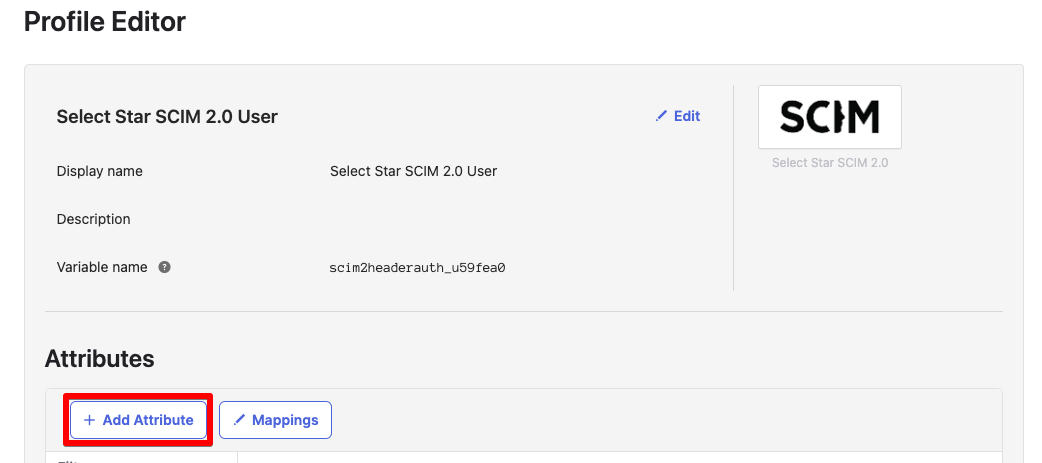Viewport: 1042px width, 463px height.
Task: Click the pencil icon beside Edit
Action: coord(661,116)
